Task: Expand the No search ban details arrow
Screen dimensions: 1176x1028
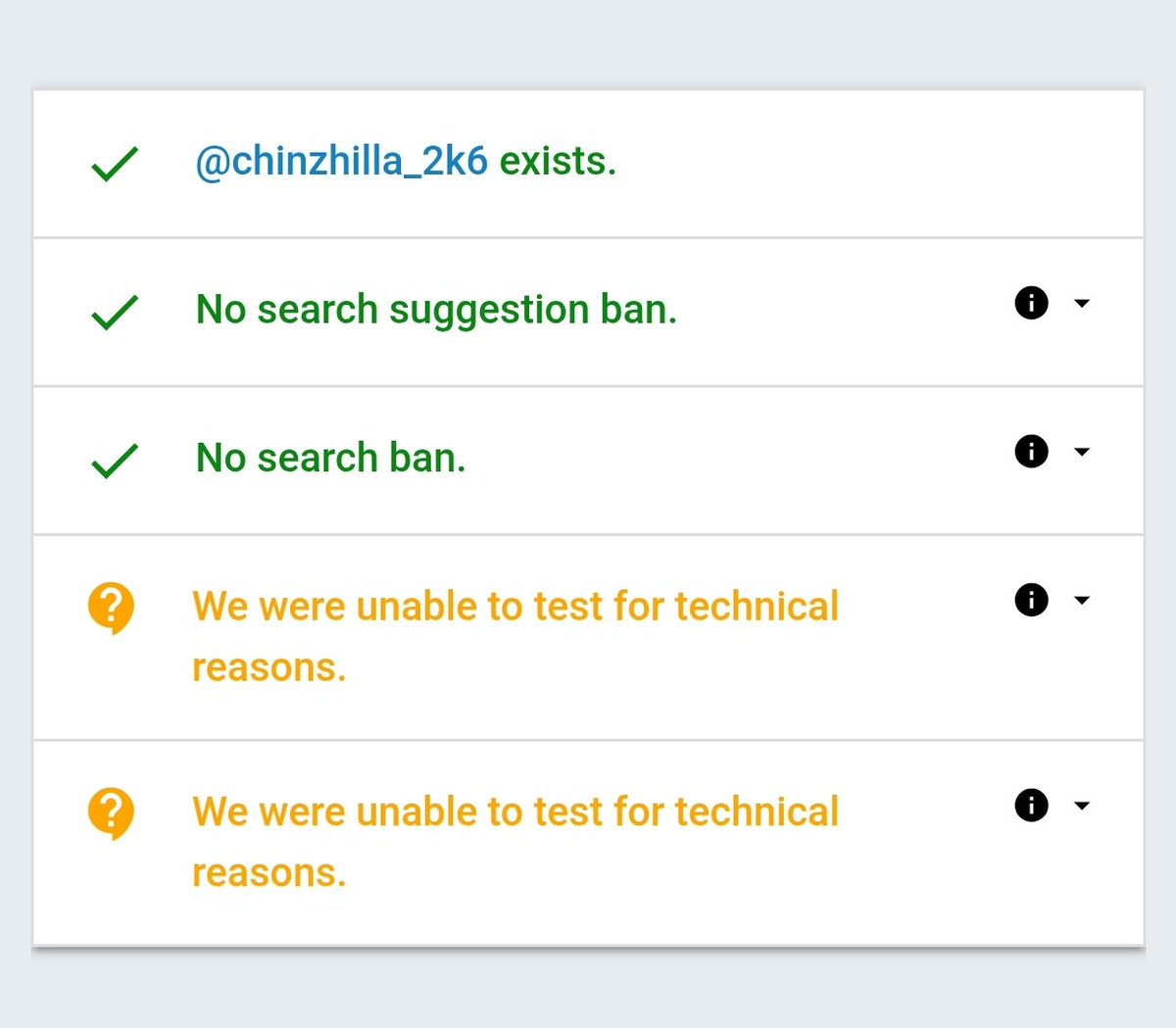Action: 1082,452
